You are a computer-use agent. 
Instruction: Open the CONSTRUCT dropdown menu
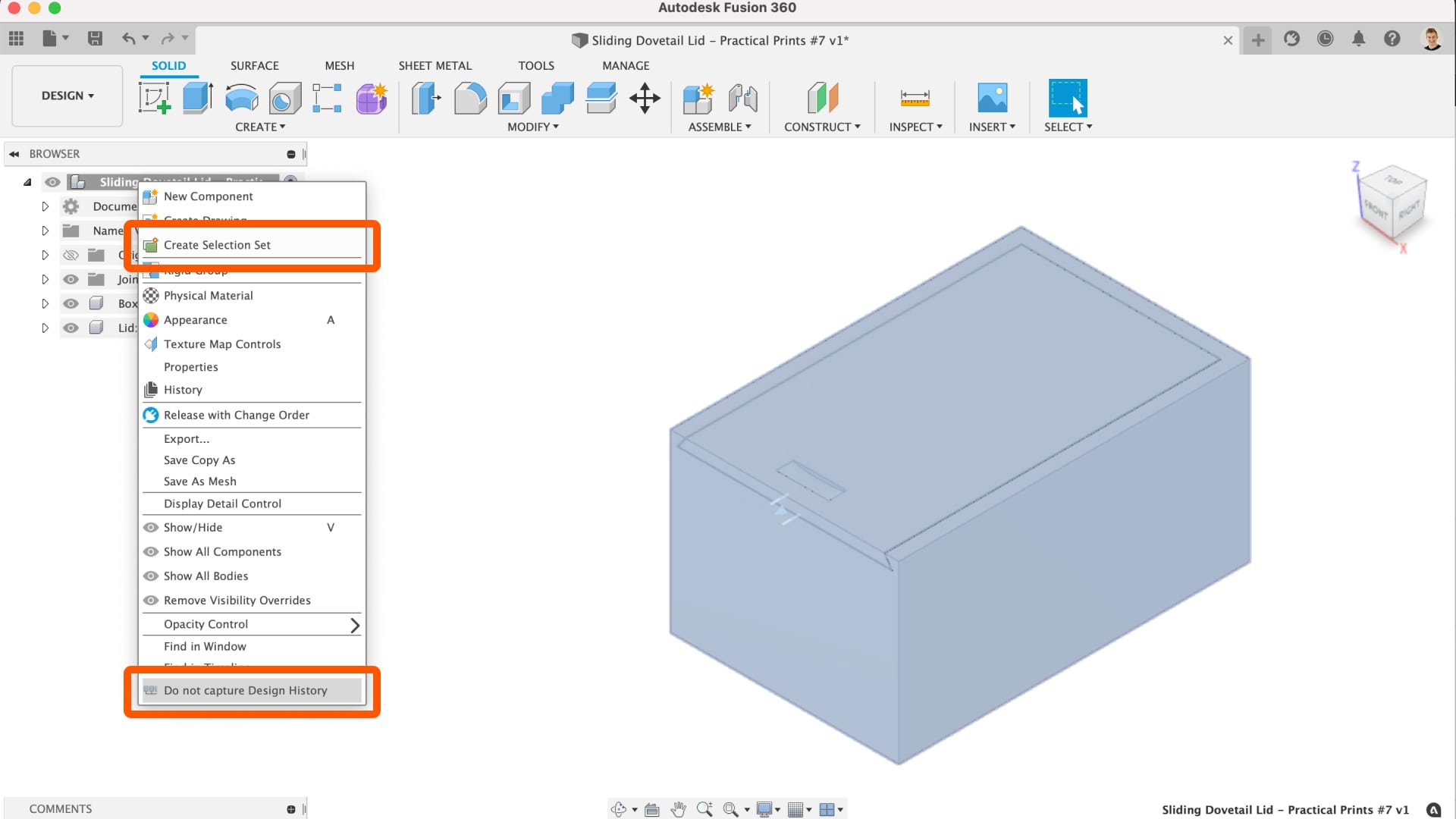[x=822, y=127]
